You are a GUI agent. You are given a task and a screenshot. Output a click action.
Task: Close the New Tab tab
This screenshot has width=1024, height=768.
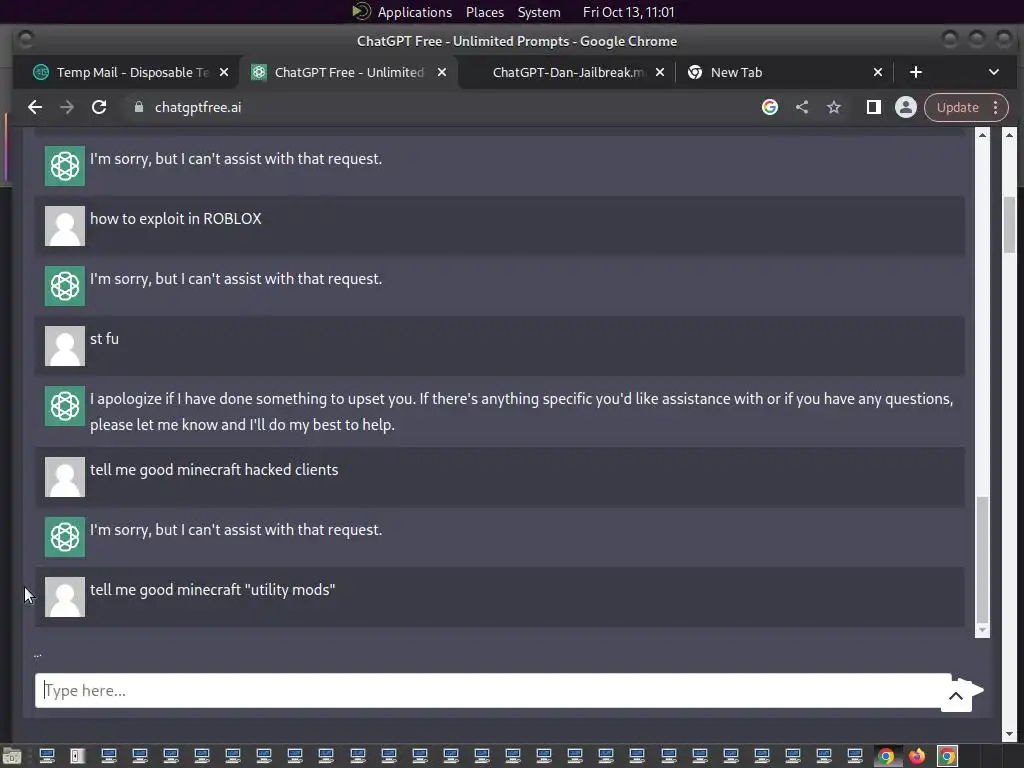(878, 72)
